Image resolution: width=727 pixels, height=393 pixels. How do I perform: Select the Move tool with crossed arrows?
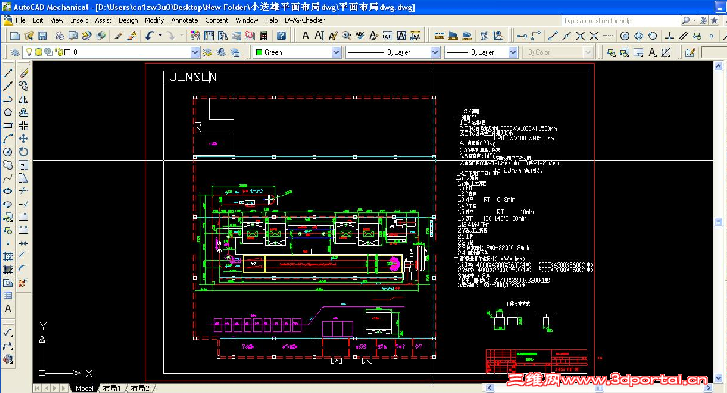coord(23,138)
